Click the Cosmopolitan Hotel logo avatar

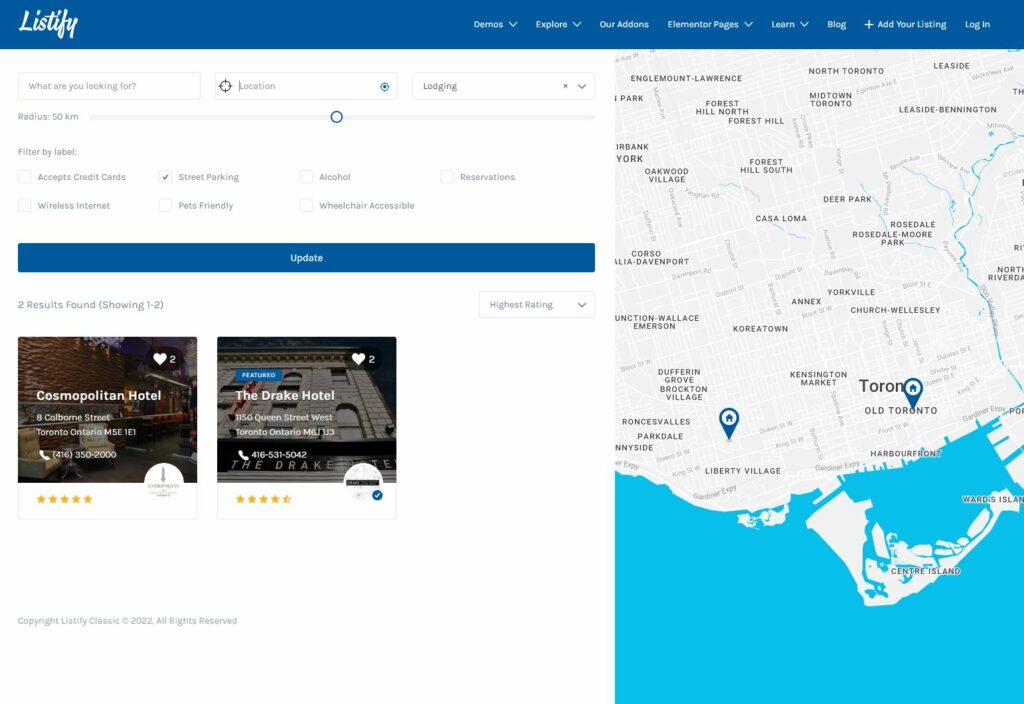coord(163,482)
